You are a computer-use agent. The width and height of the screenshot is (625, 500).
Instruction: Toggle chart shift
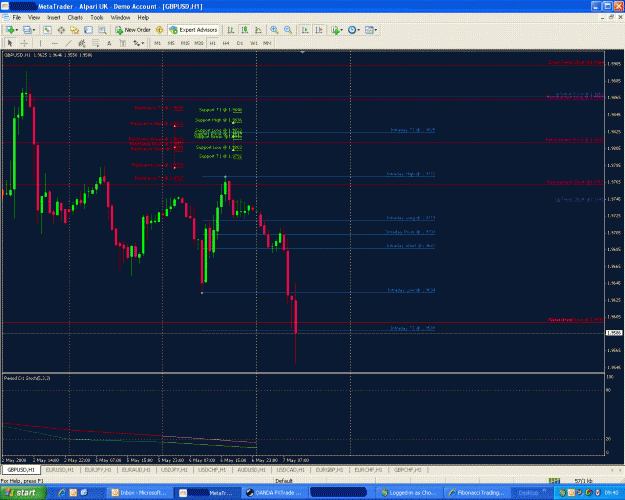coord(319,30)
